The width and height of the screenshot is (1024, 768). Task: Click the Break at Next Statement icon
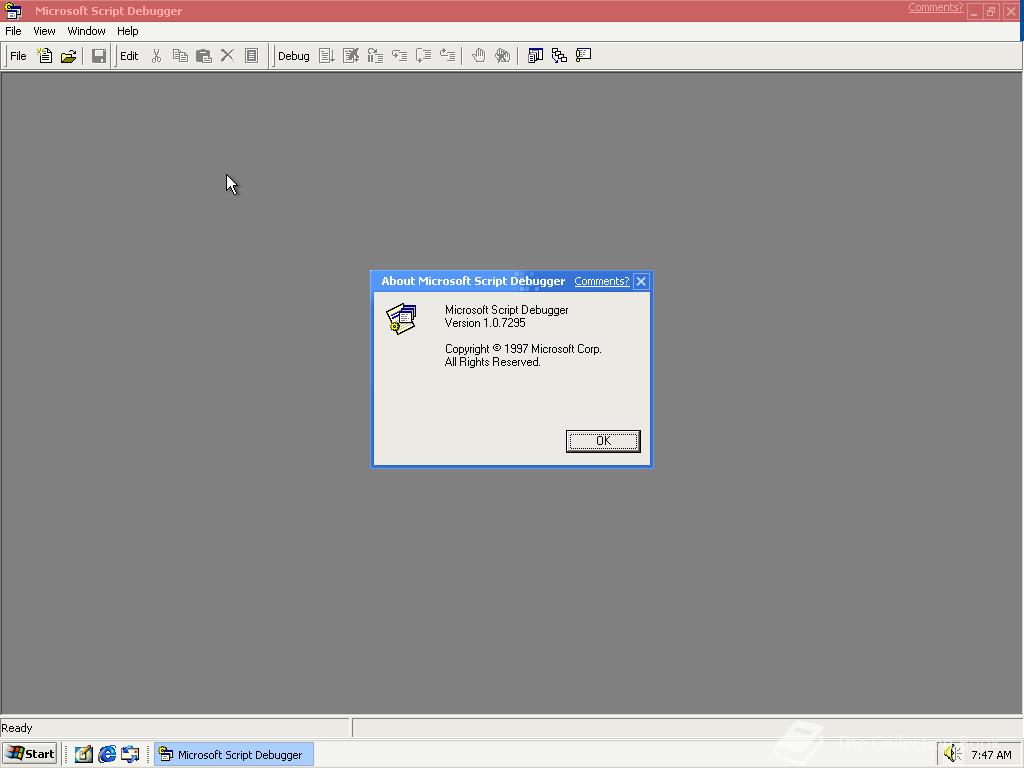375,56
